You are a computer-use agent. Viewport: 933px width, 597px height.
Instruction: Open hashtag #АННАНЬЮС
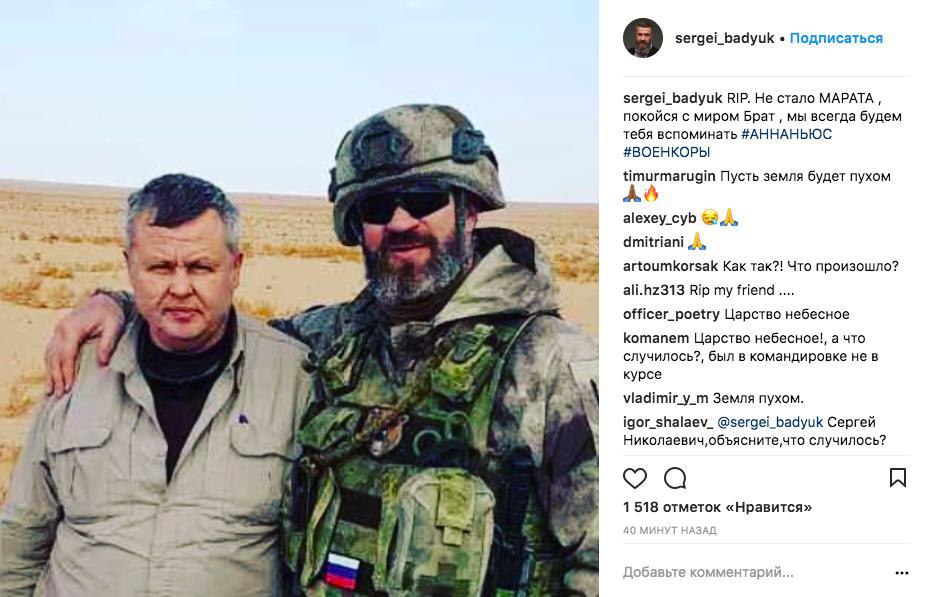[x=786, y=134]
